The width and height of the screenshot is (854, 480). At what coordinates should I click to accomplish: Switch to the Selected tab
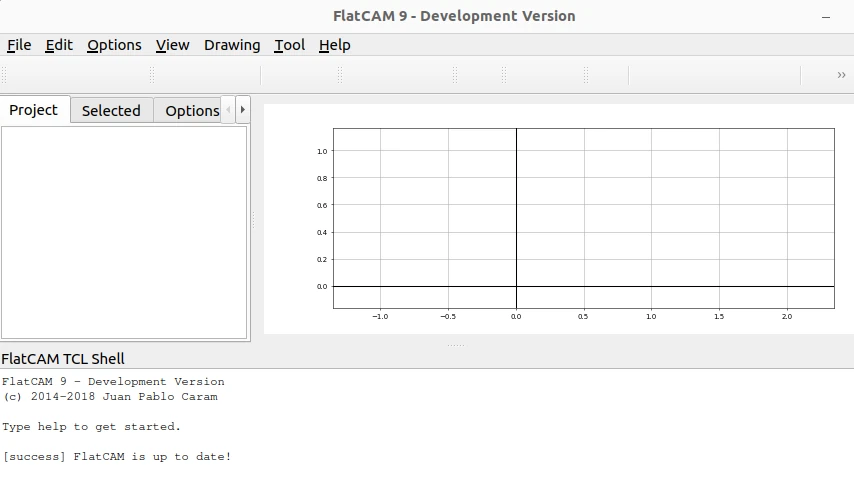coord(111,111)
